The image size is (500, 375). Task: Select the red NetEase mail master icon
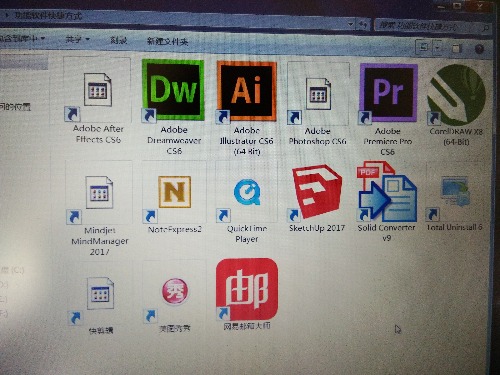(247, 289)
